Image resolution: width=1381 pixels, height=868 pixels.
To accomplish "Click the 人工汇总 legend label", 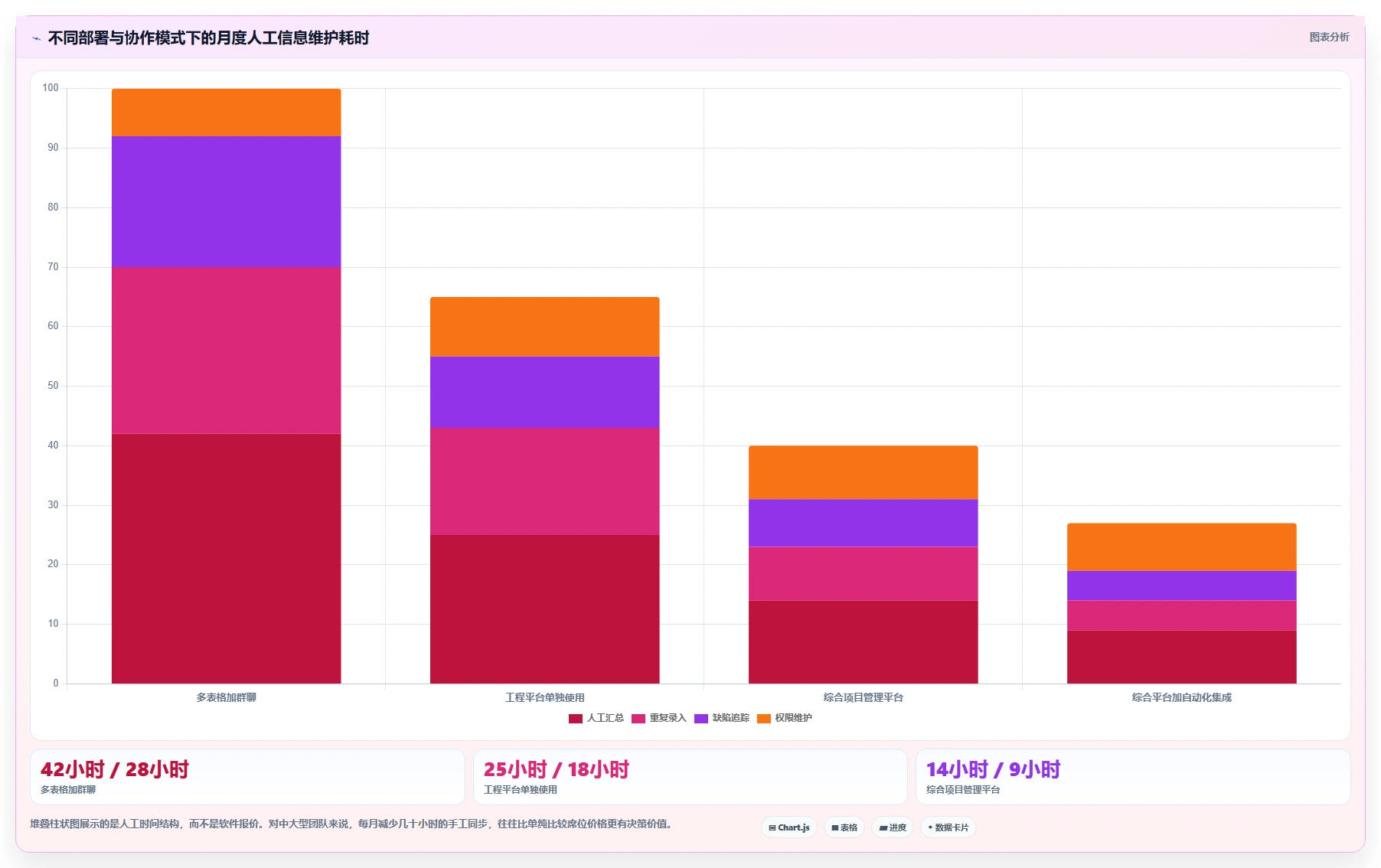I will [x=605, y=718].
